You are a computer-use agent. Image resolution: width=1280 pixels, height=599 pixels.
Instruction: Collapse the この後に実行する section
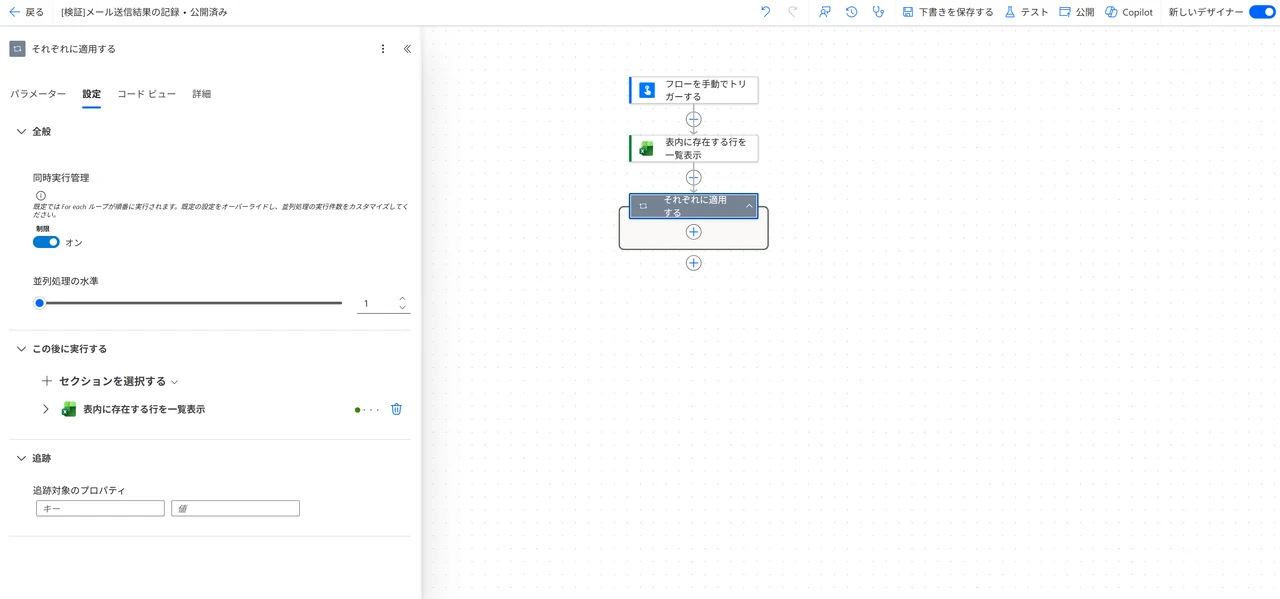point(21,349)
